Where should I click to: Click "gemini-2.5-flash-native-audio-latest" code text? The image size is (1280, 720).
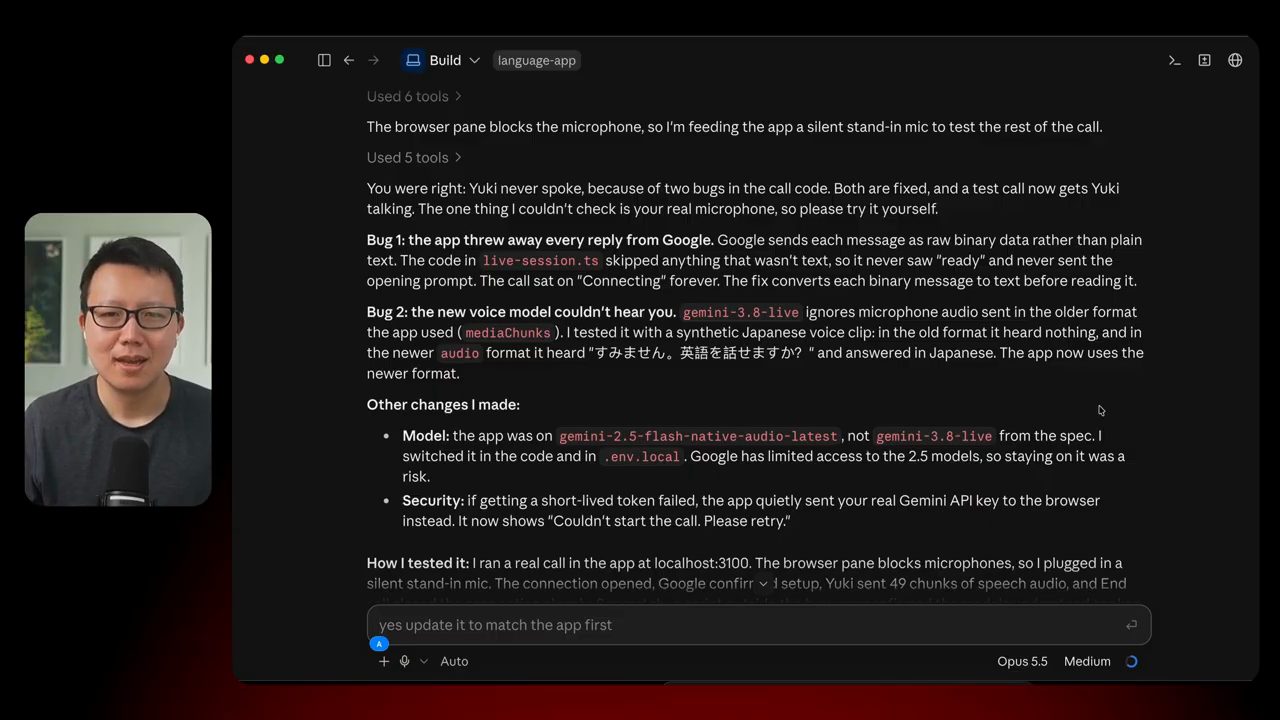pos(698,437)
